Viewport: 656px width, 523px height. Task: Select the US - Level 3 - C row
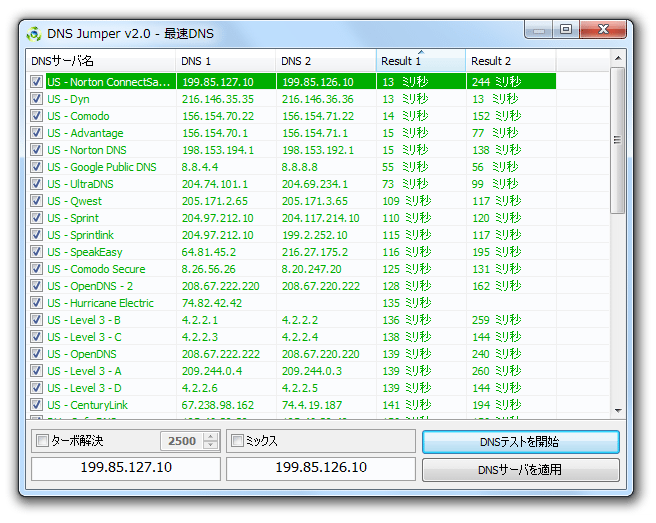pyautogui.click(x=291, y=337)
